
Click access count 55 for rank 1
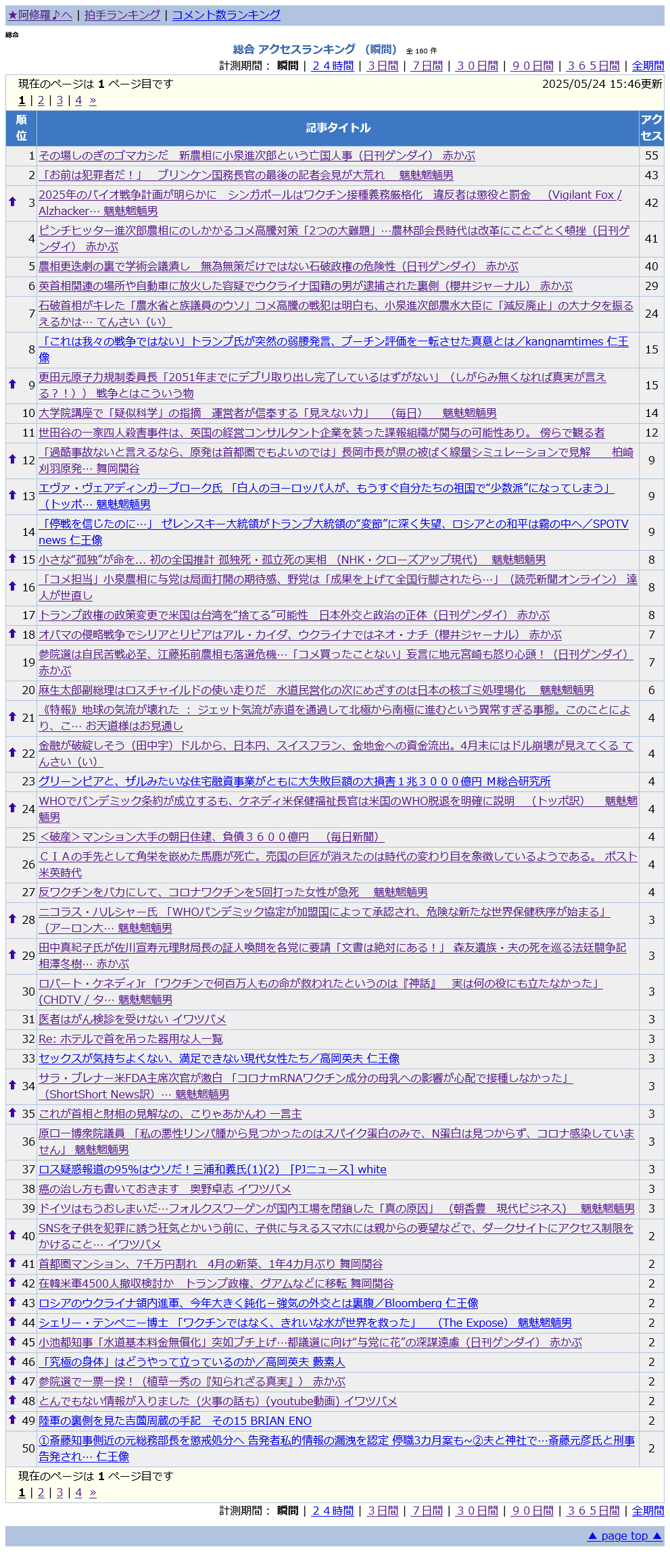click(x=652, y=155)
